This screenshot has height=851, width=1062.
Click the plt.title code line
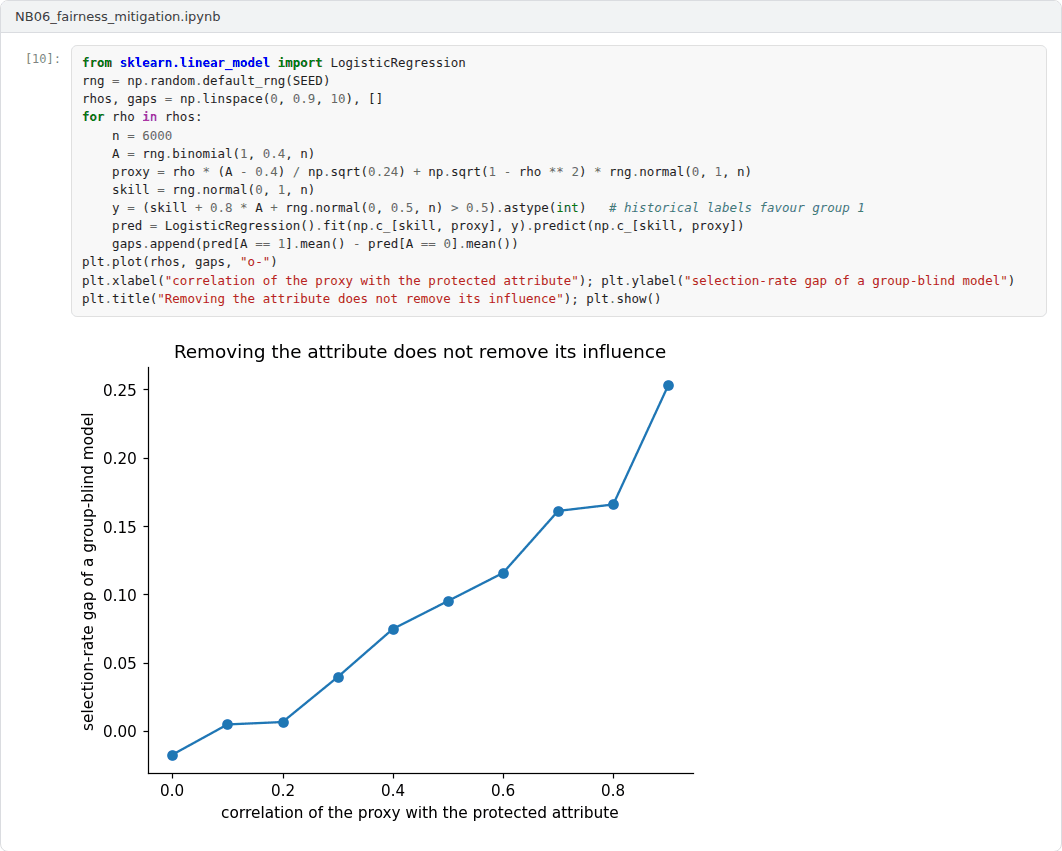[371, 299]
